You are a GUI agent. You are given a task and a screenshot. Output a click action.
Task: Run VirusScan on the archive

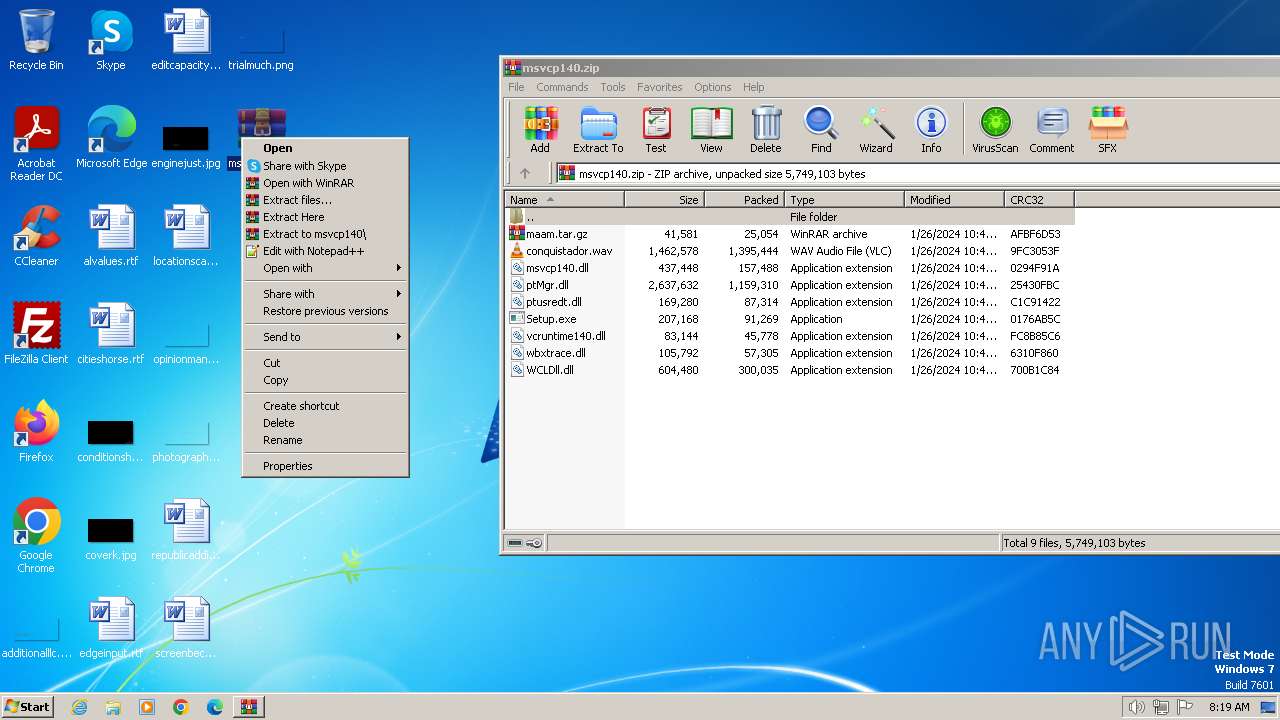pos(995,130)
